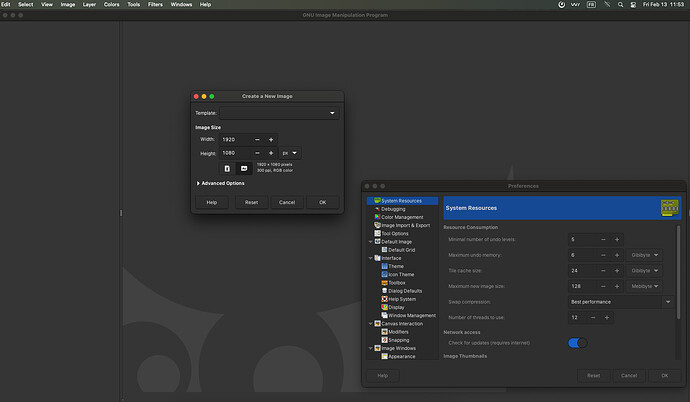Click OK in Preferences dialog
Image resolution: width=690 pixels, height=402 pixels.
coord(663,376)
